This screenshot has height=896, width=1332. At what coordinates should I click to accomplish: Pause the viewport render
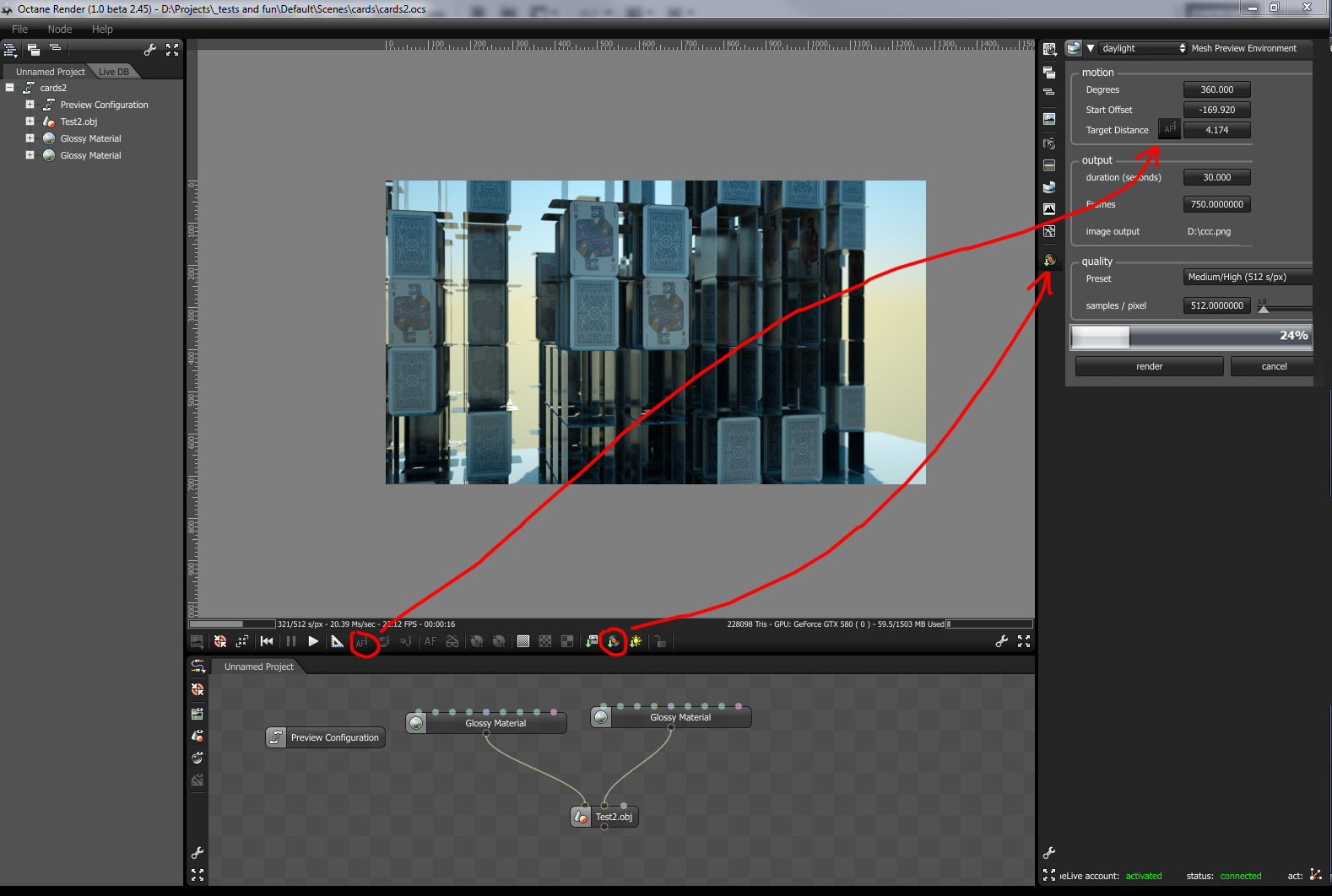click(x=291, y=641)
